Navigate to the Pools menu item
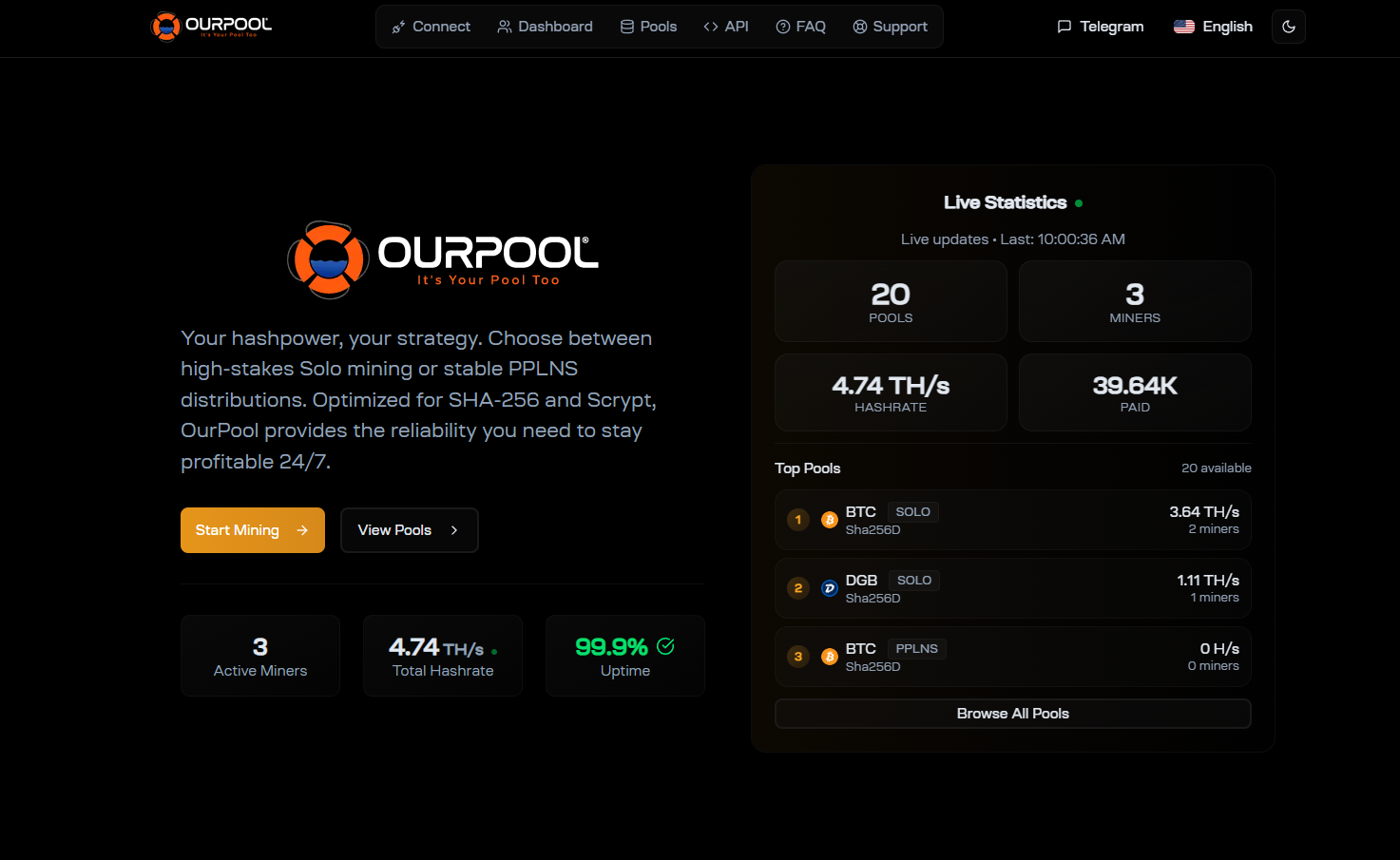This screenshot has height=860, width=1400. coord(648,27)
